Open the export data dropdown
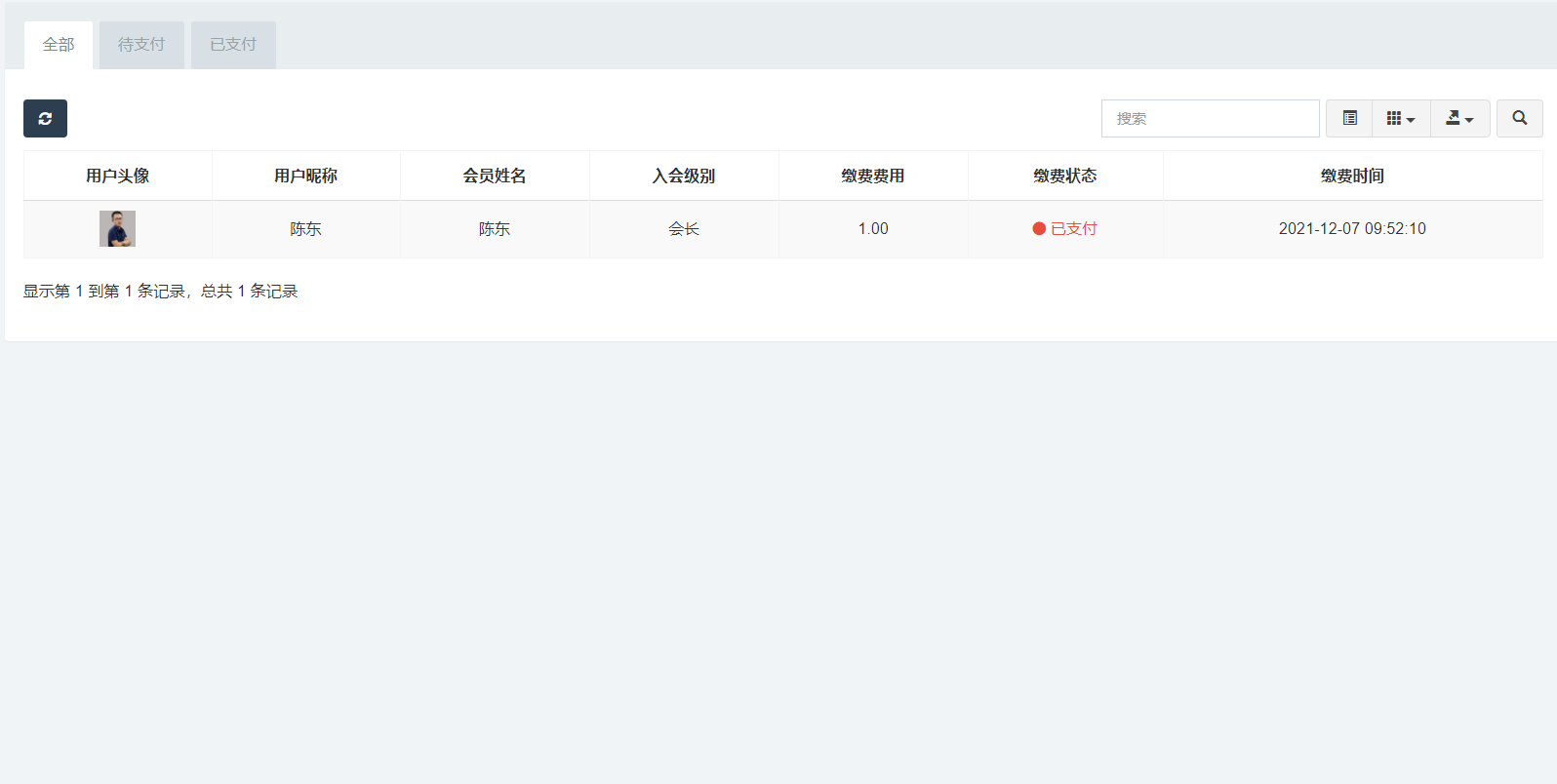This screenshot has height=784, width=1557. point(1459,118)
